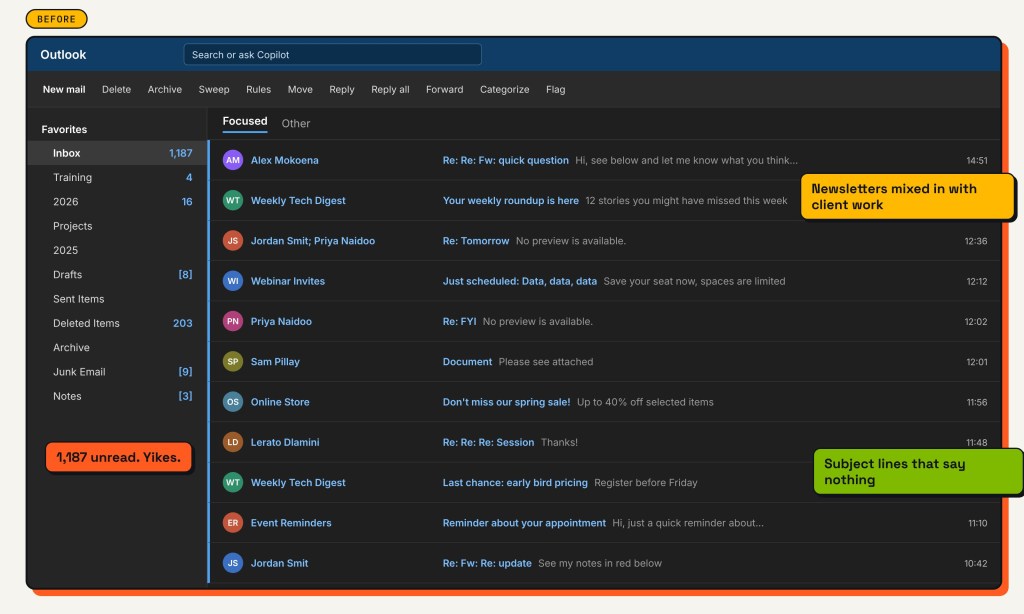This screenshot has height=614, width=1024.
Task: Open Rules from the toolbar
Action: pyautogui.click(x=259, y=89)
